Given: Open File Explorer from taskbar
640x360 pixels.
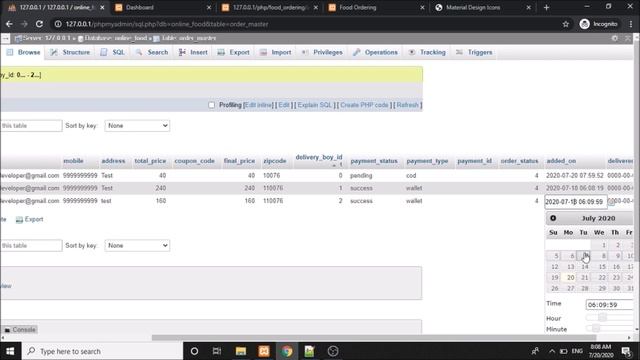Looking at the screenshot, I should (241, 351).
